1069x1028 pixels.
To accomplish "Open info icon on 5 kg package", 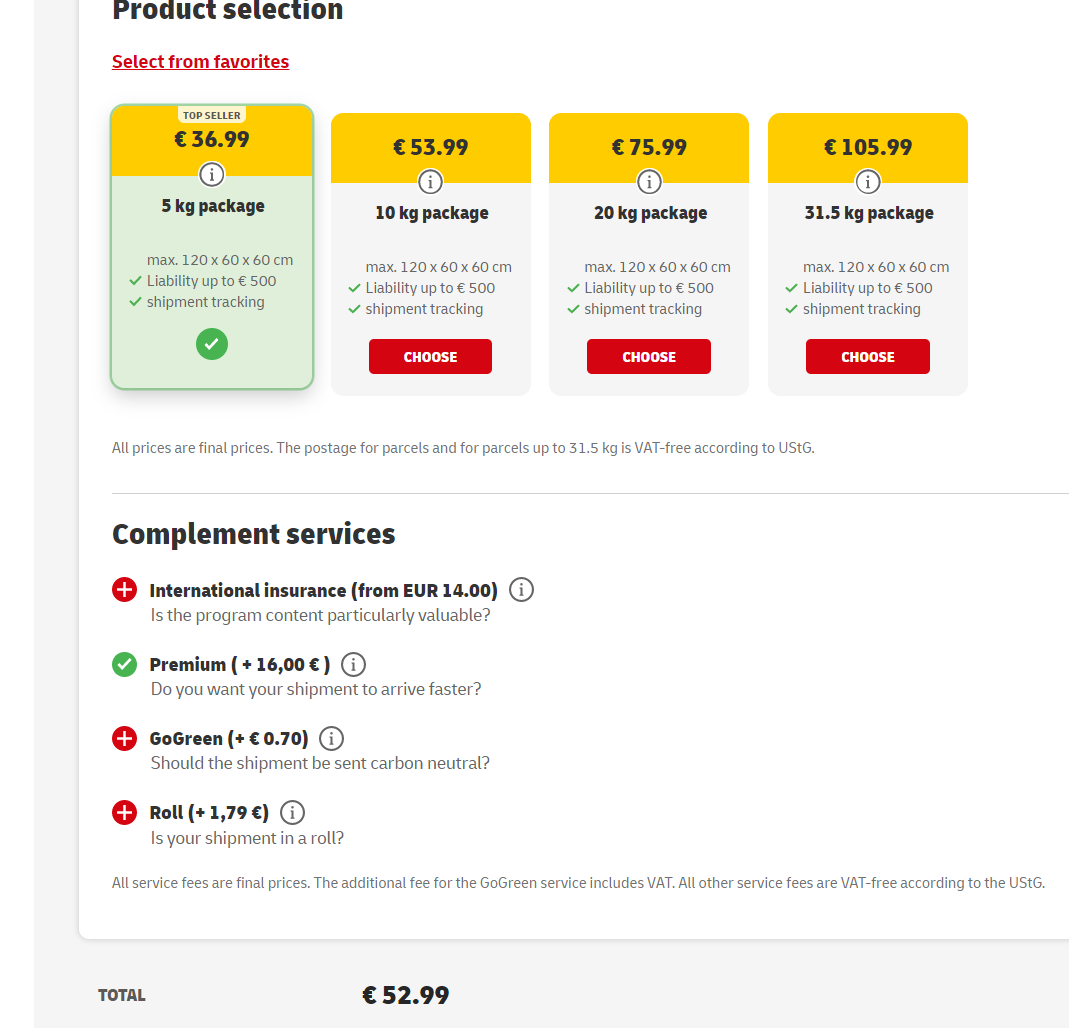I will click(x=211, y=175).
